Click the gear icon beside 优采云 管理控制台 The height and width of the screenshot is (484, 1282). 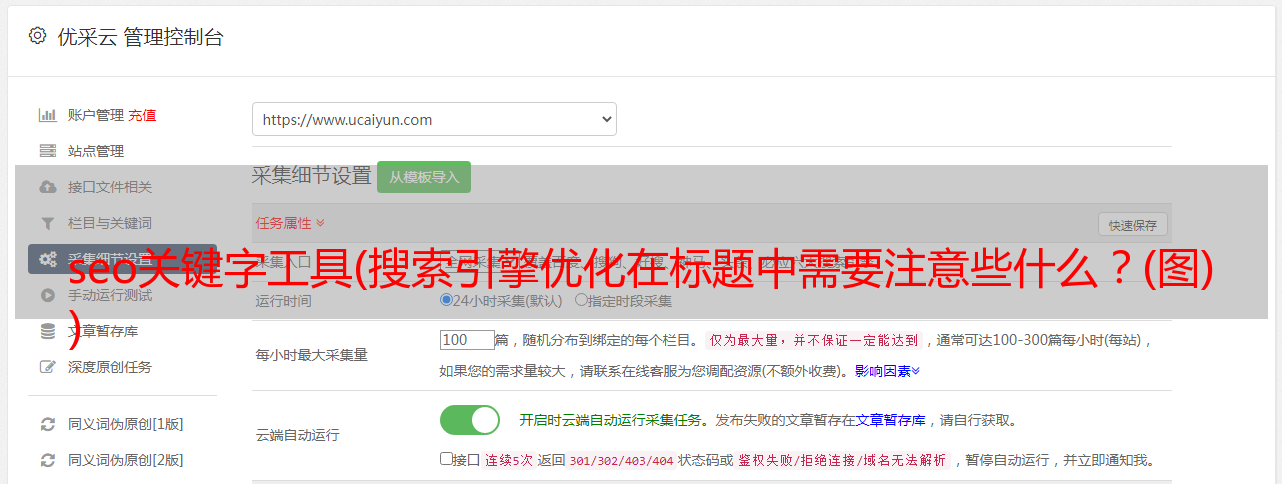click(x=37, y=36)
